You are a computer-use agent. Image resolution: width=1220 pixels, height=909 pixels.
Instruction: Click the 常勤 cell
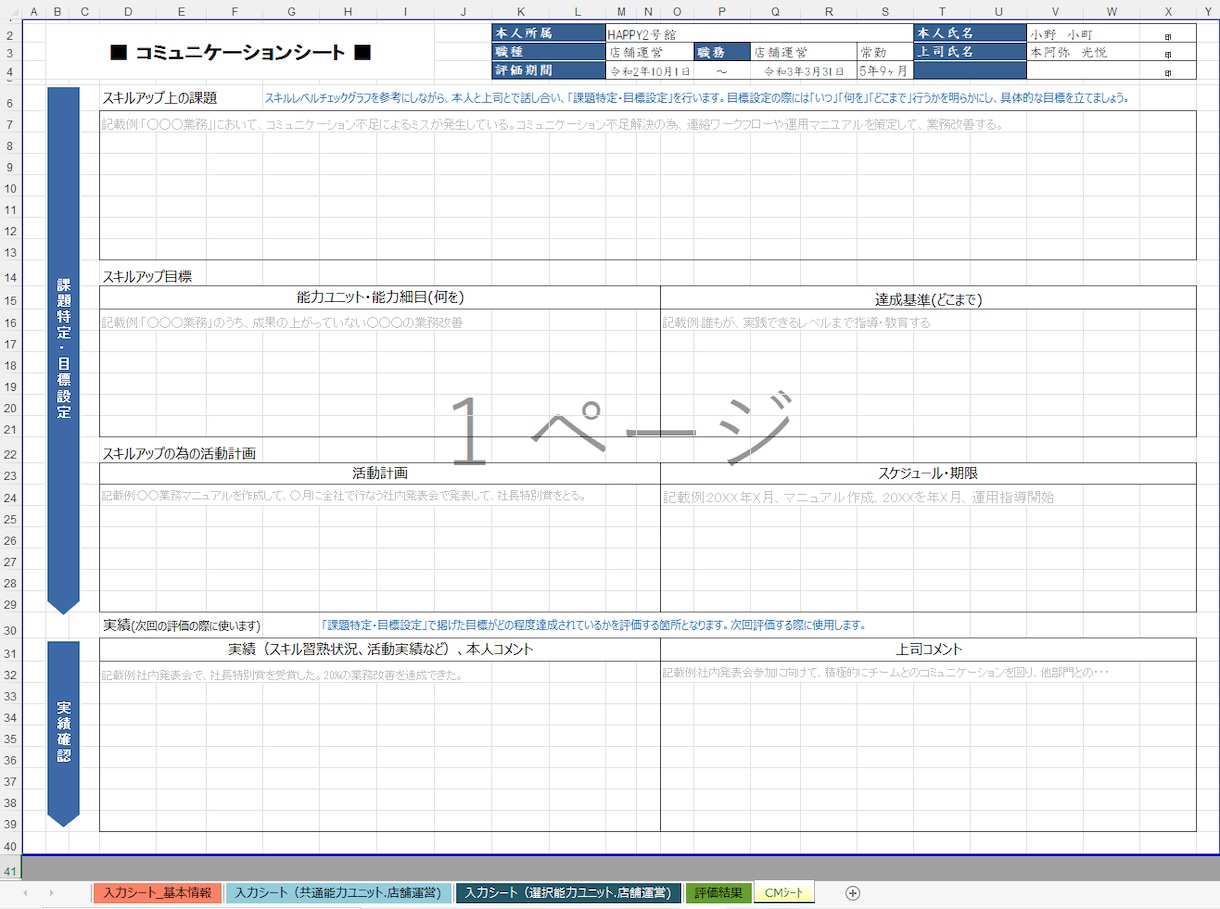click(885, 52)
